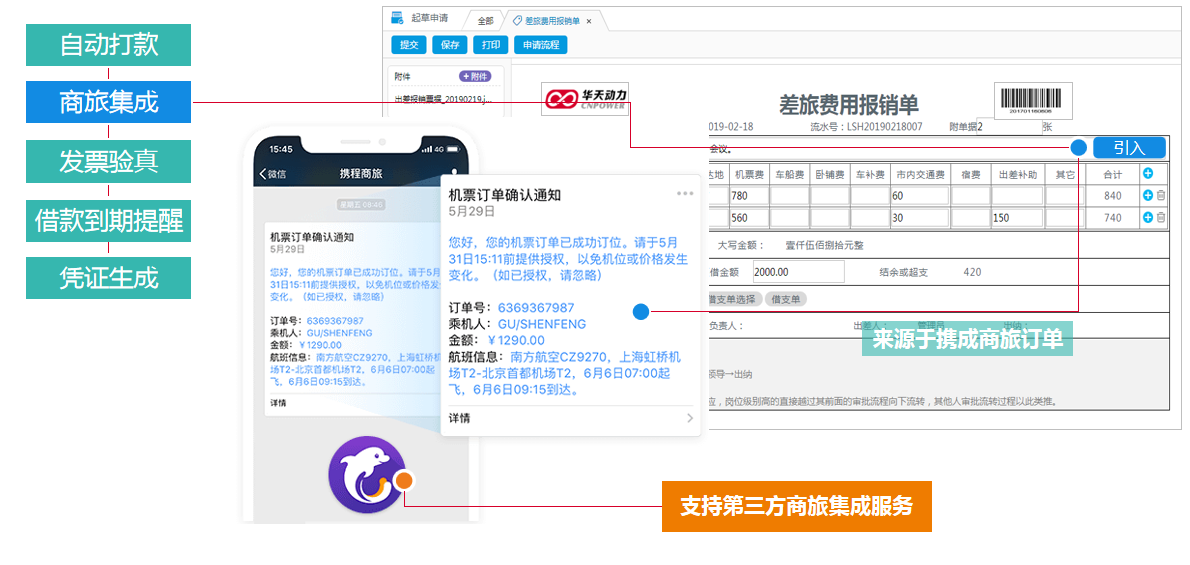Click the 结余或超支 value 420
Viewport: 1190px width, 565px height.
(971, 272)
